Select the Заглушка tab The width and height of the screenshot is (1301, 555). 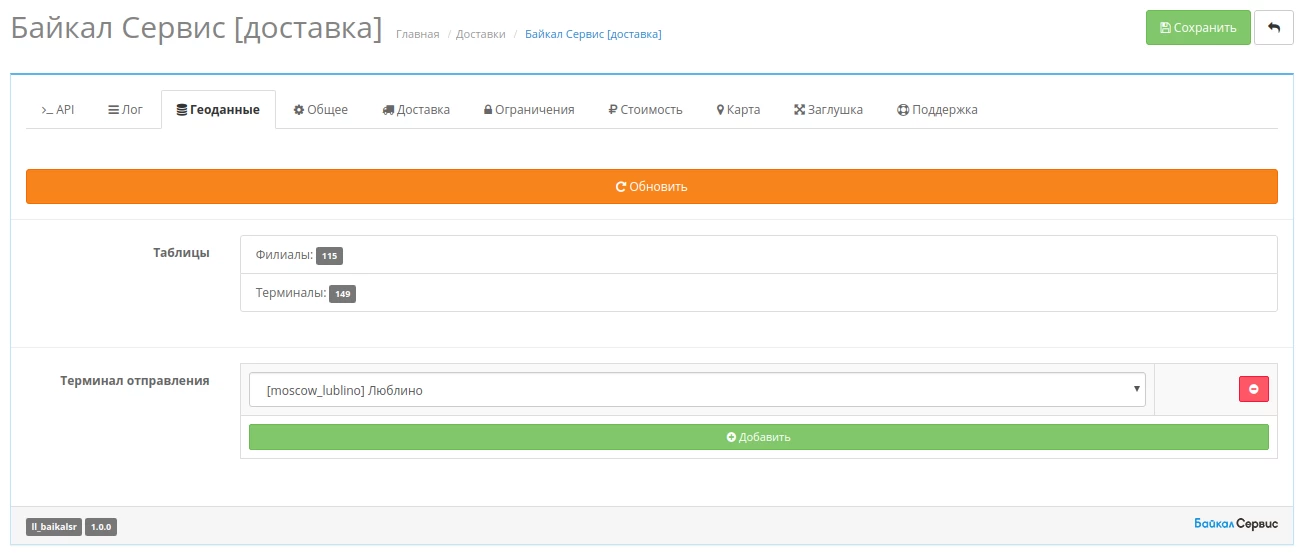(x=828, y=109)
